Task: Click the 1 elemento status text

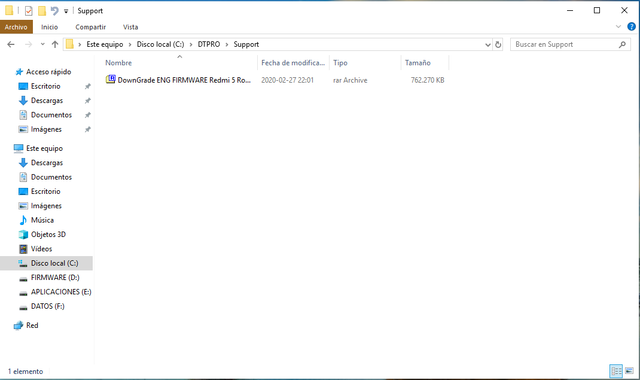Action: pyautogui.click(x=25, y=371)
